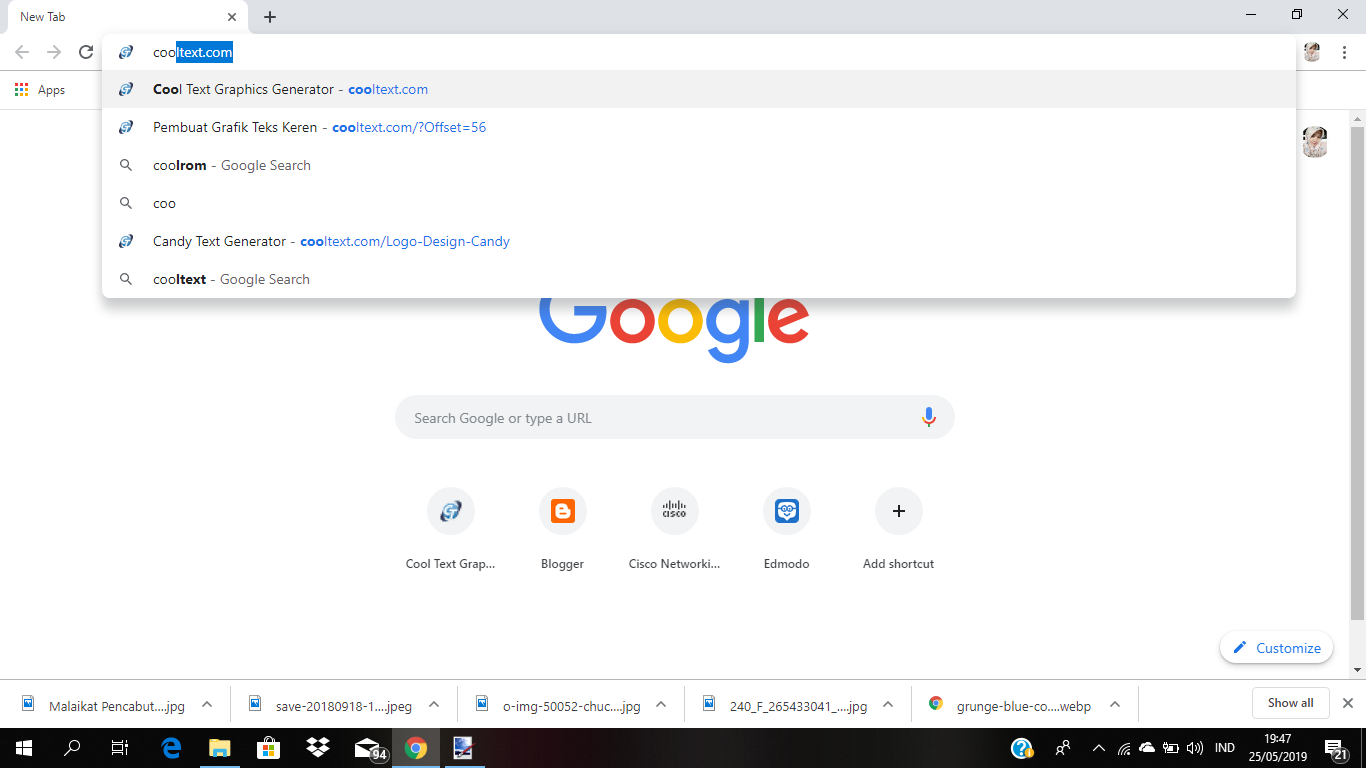Expand options for the save-20180918 download
Image resolution: width=1366 pixels, height=768 pixels.
(x=434, y=704)
